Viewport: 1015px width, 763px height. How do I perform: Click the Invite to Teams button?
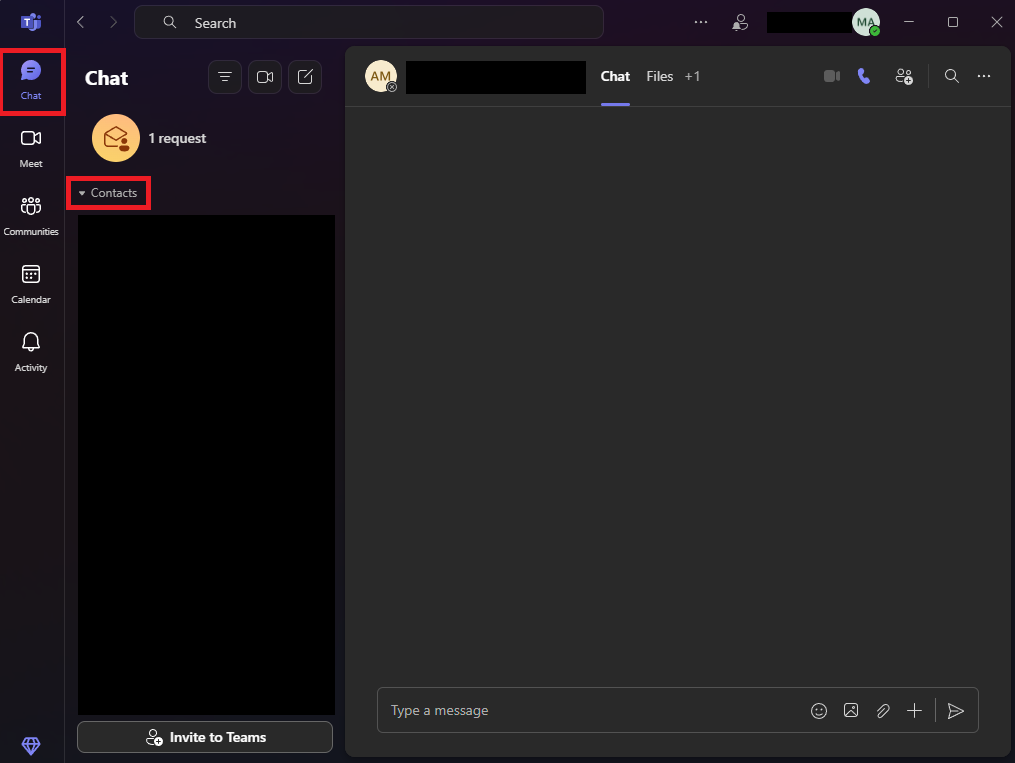[205, 737]
